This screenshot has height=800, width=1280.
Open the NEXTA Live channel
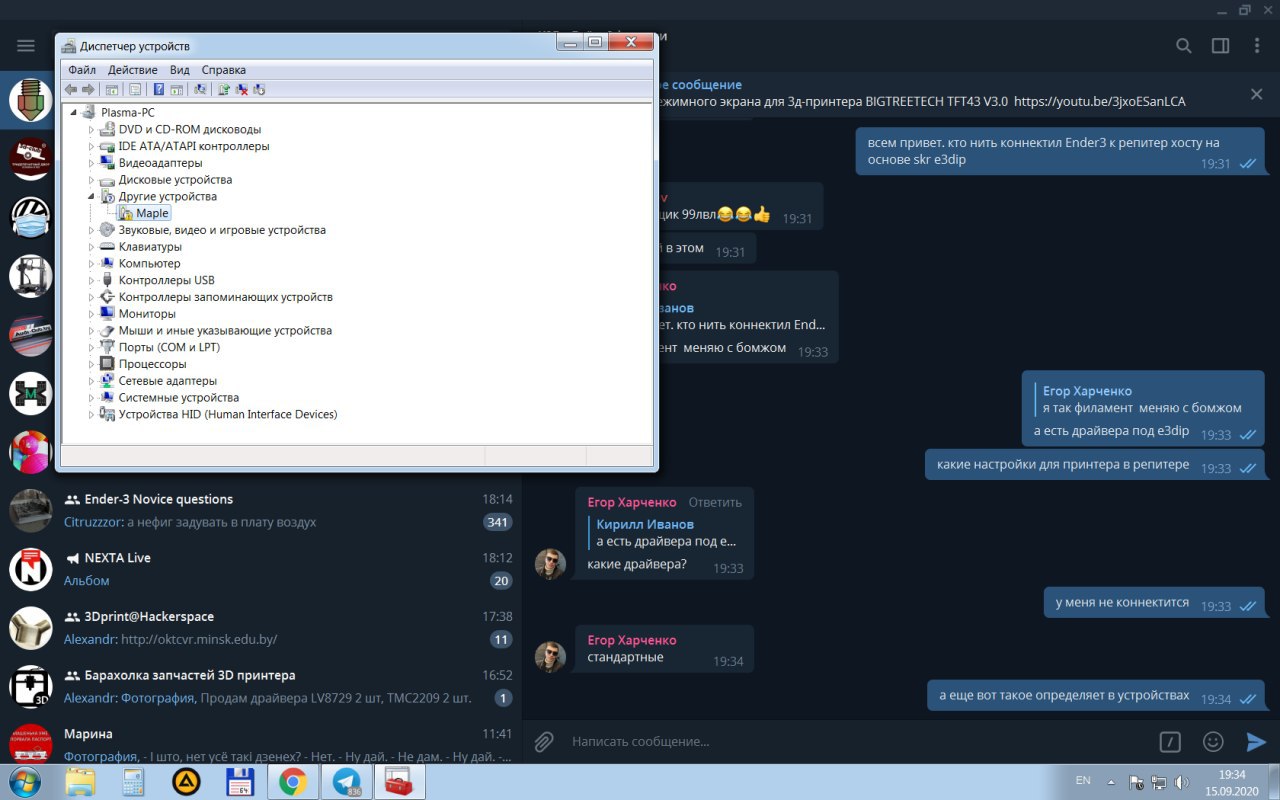(261, 569)
